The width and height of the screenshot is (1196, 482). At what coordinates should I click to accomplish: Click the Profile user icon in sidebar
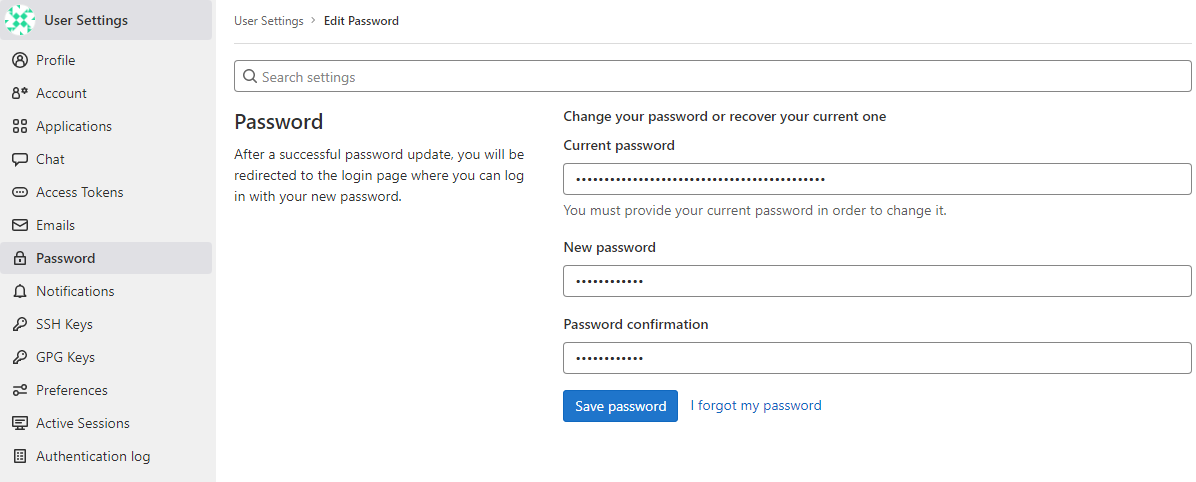[x=21, y=60]
